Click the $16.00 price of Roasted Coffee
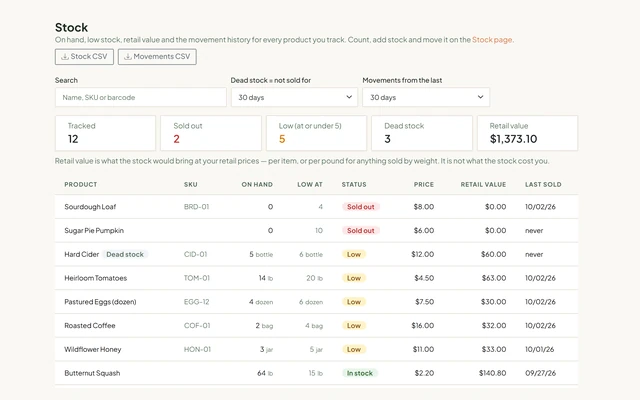The height and width of the screenshot is (400, 640). (422, 325)
